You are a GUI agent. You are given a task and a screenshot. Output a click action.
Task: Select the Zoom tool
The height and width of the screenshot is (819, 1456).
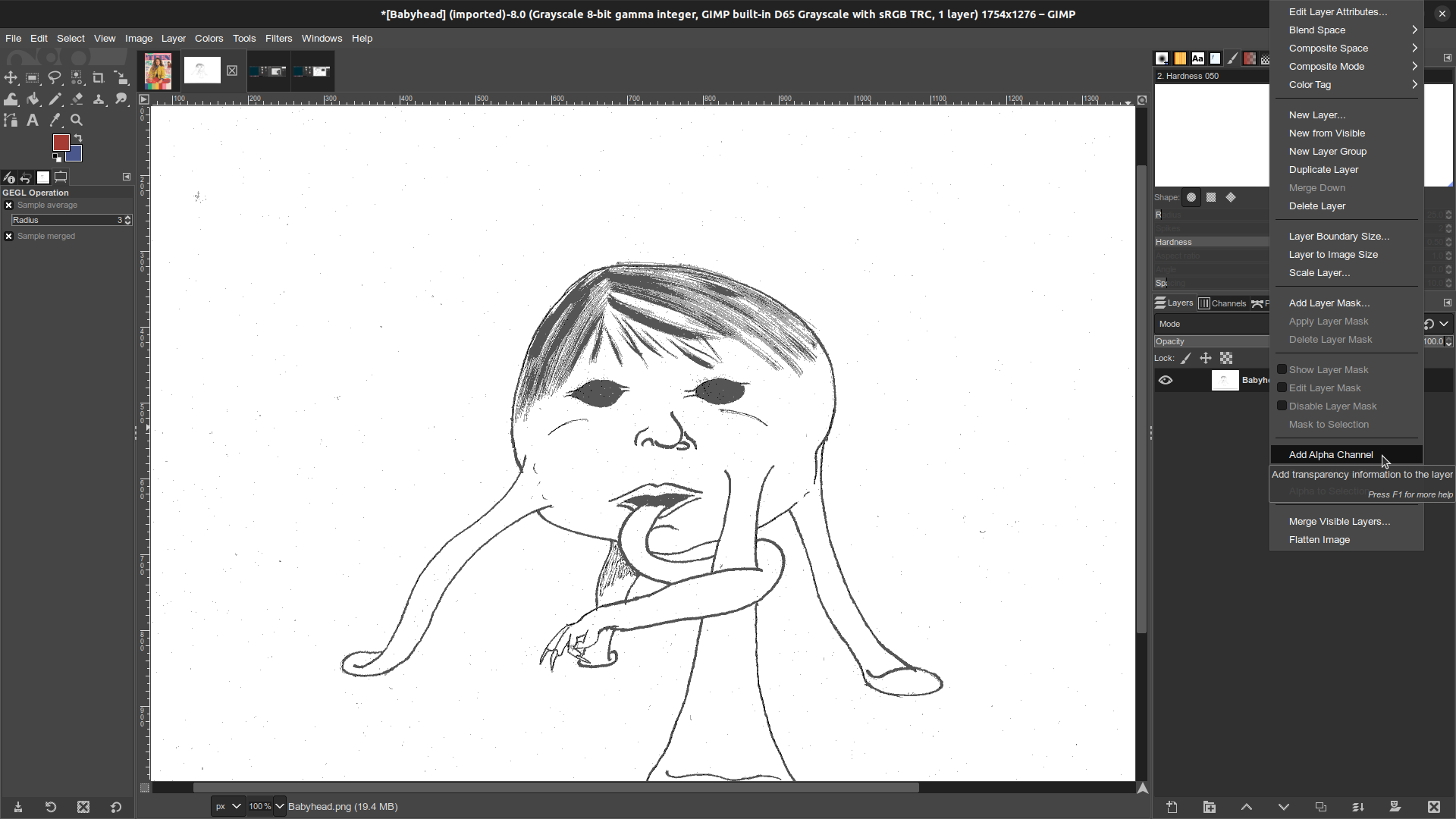77,120
